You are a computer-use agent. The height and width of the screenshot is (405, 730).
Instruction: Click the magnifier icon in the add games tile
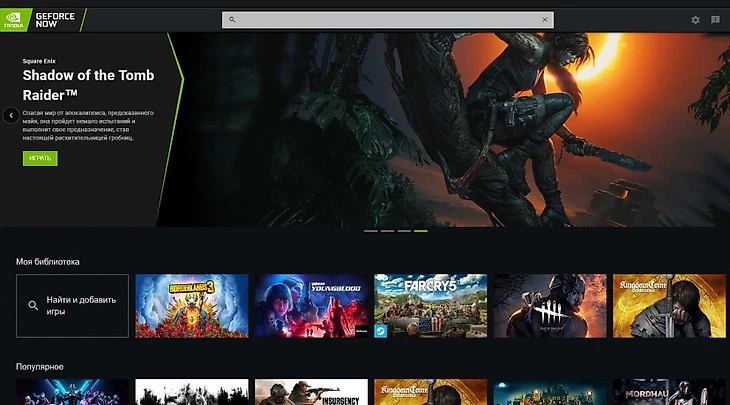tap(33, 305)
